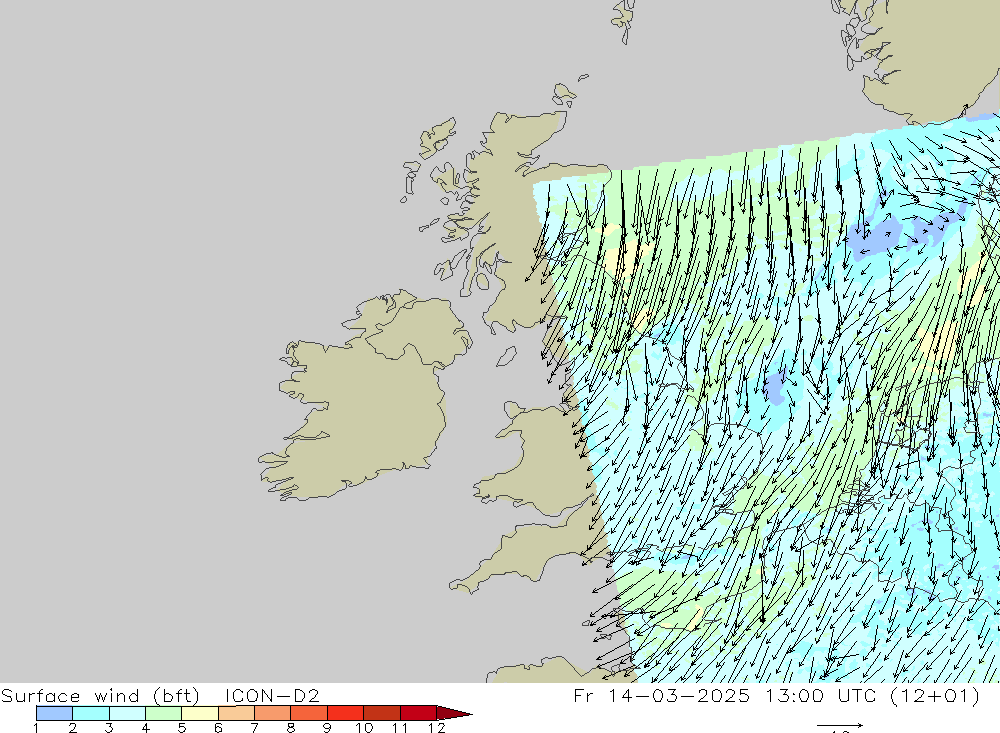This screenshot has height=733, width=1000.
Task: Click the Beaufort 1 light blue legend swatch
Action: point(54,713)
